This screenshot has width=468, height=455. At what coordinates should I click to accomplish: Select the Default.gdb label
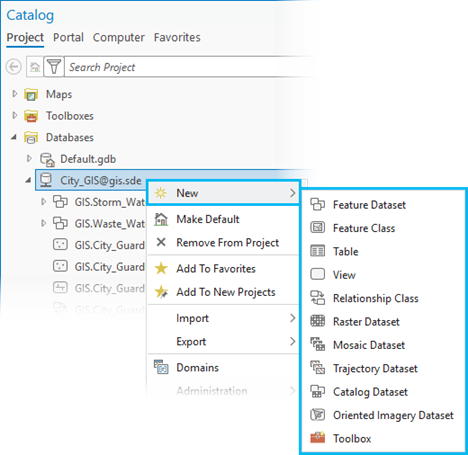88,159
